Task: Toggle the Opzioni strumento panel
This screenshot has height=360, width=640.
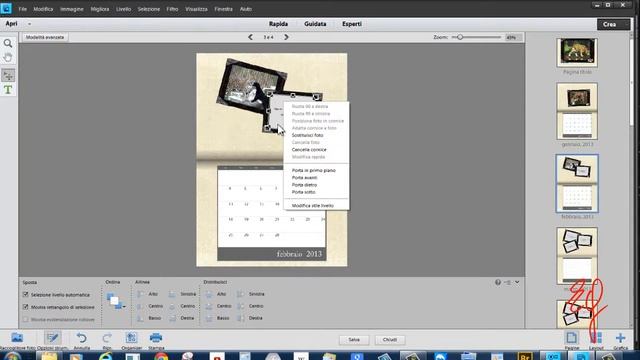Action: click(x=52, y=340)
